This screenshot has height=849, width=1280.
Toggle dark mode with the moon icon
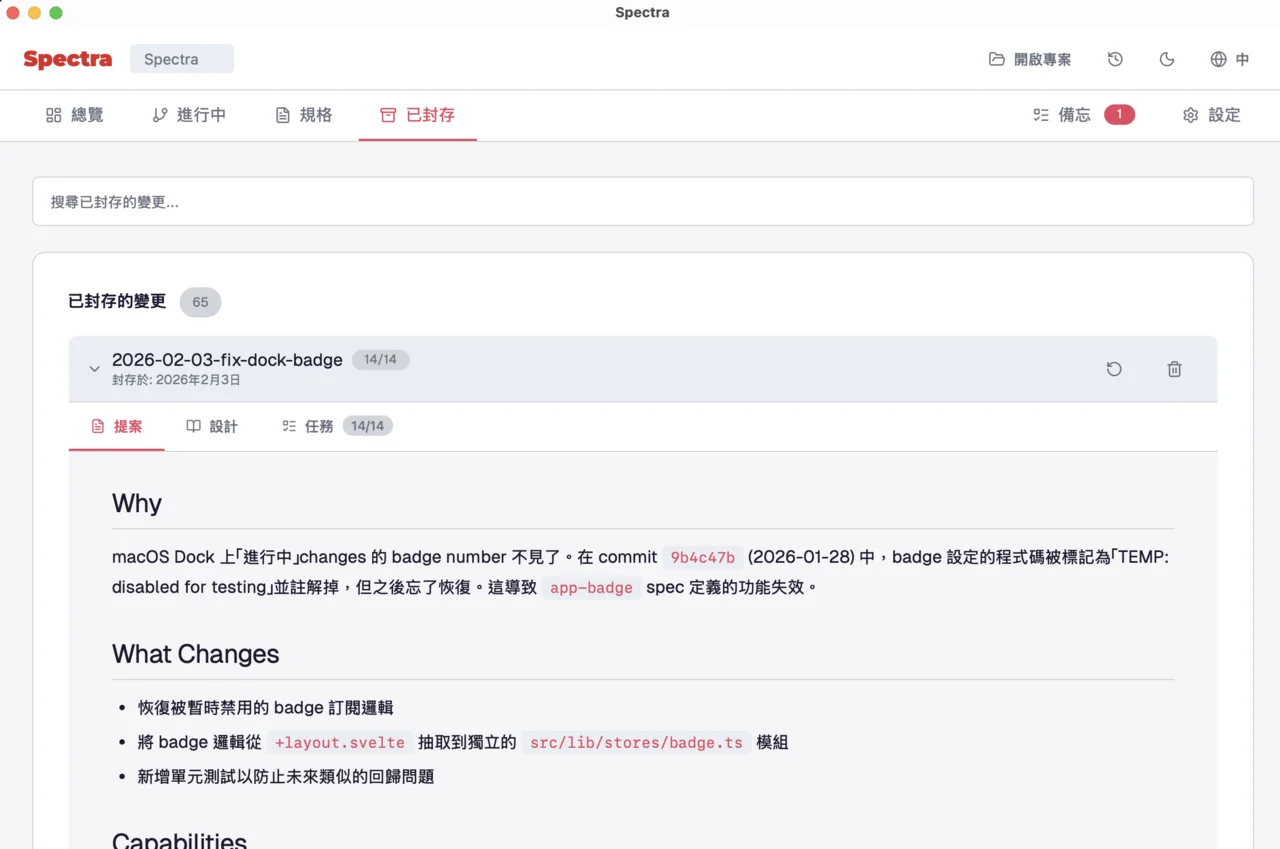point(1167,59)
